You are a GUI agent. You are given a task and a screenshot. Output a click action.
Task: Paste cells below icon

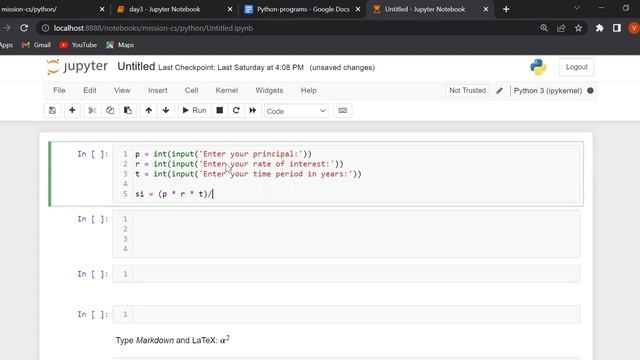coord(128,111)
